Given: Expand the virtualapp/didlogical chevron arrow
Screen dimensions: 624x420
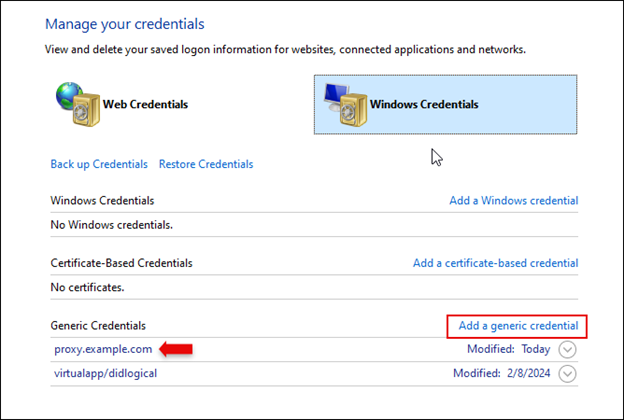Looking at the screenshot, I should (568, 374).
